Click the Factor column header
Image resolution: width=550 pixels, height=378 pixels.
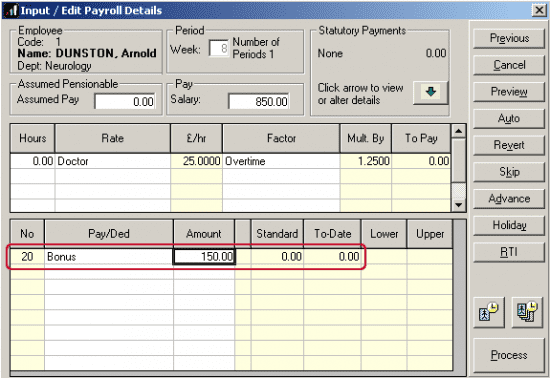click(281, 138)
